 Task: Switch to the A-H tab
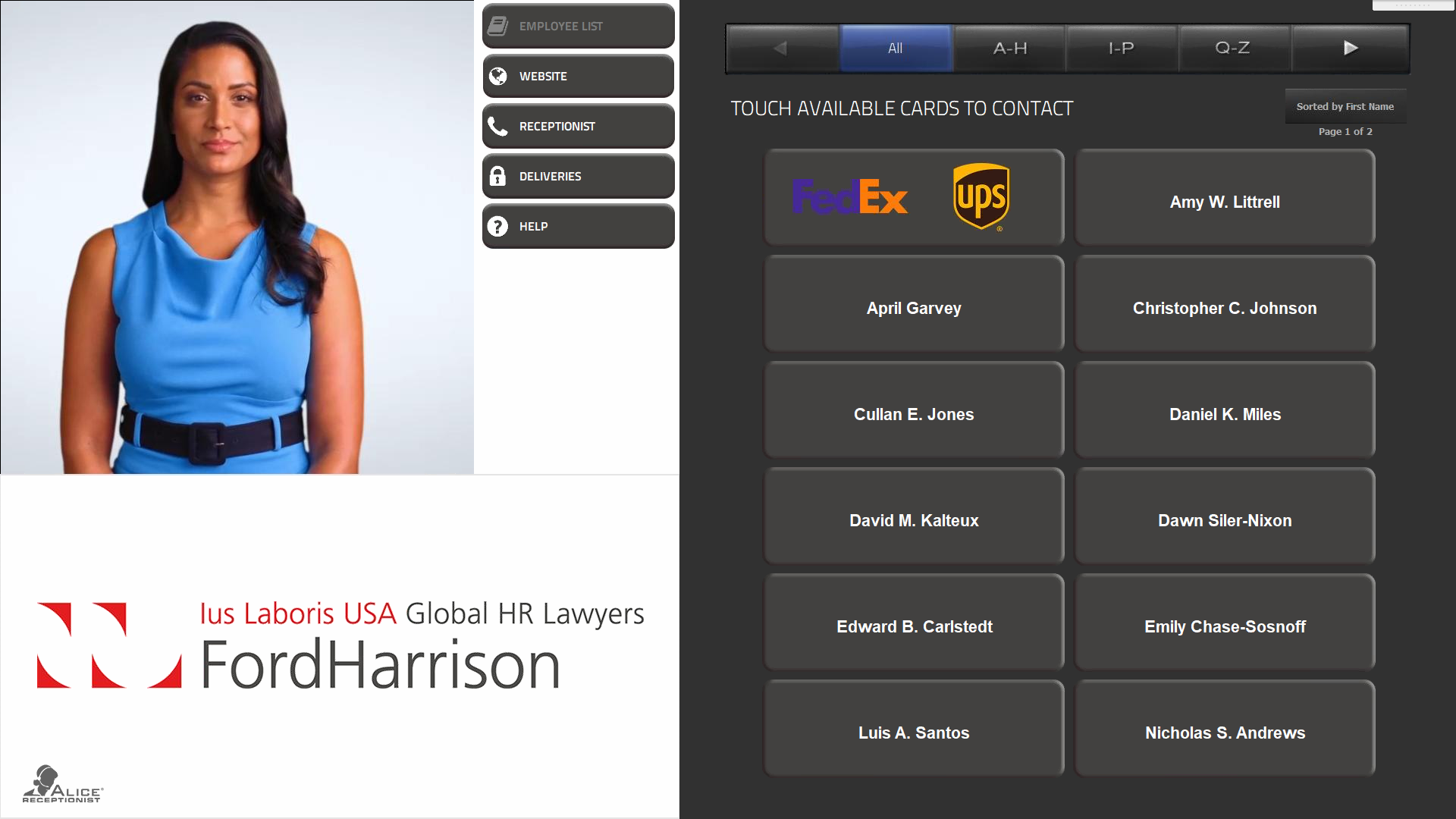coord(1009,49)
